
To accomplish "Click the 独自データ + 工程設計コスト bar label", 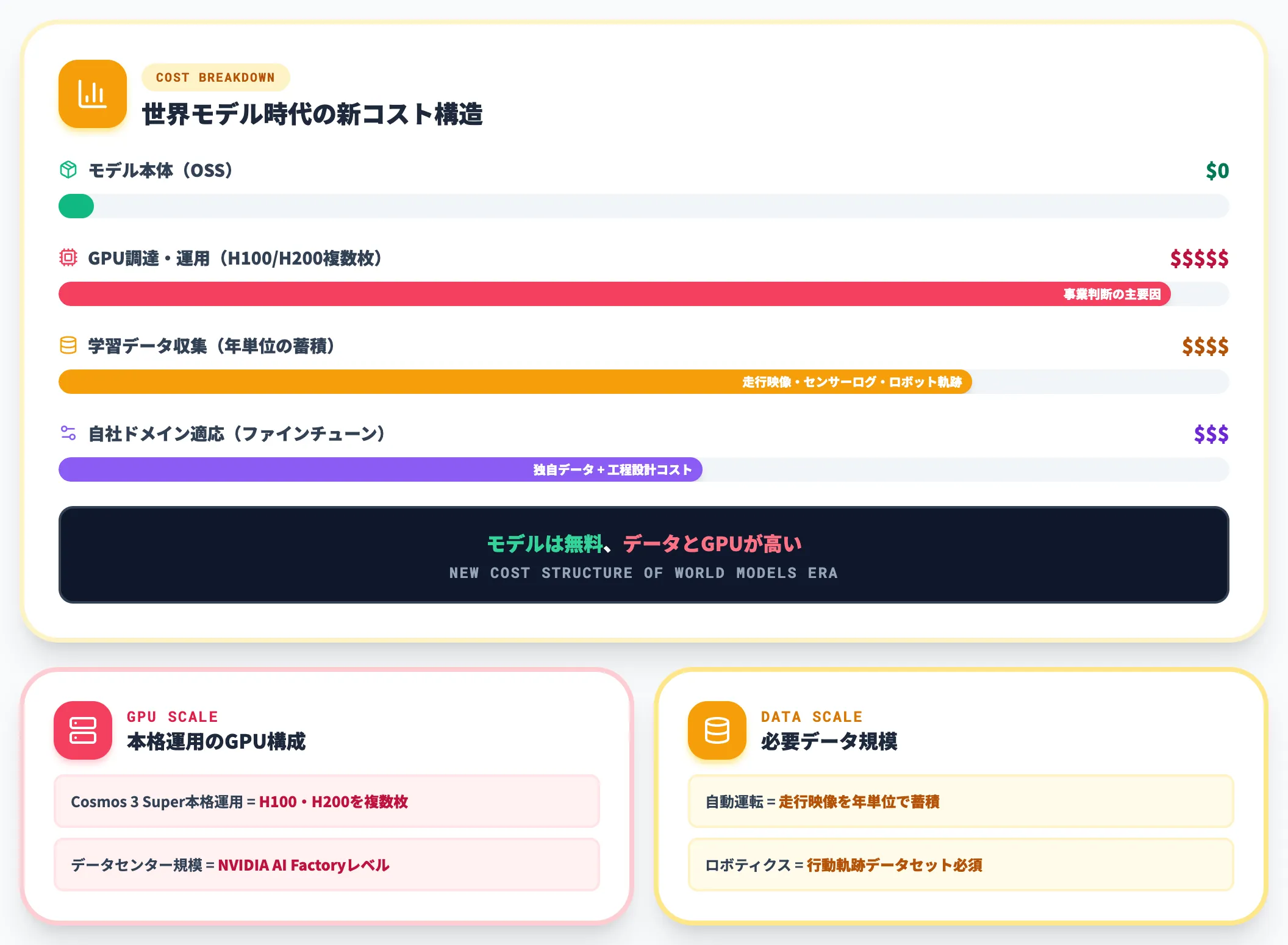I will click(612, 470).
